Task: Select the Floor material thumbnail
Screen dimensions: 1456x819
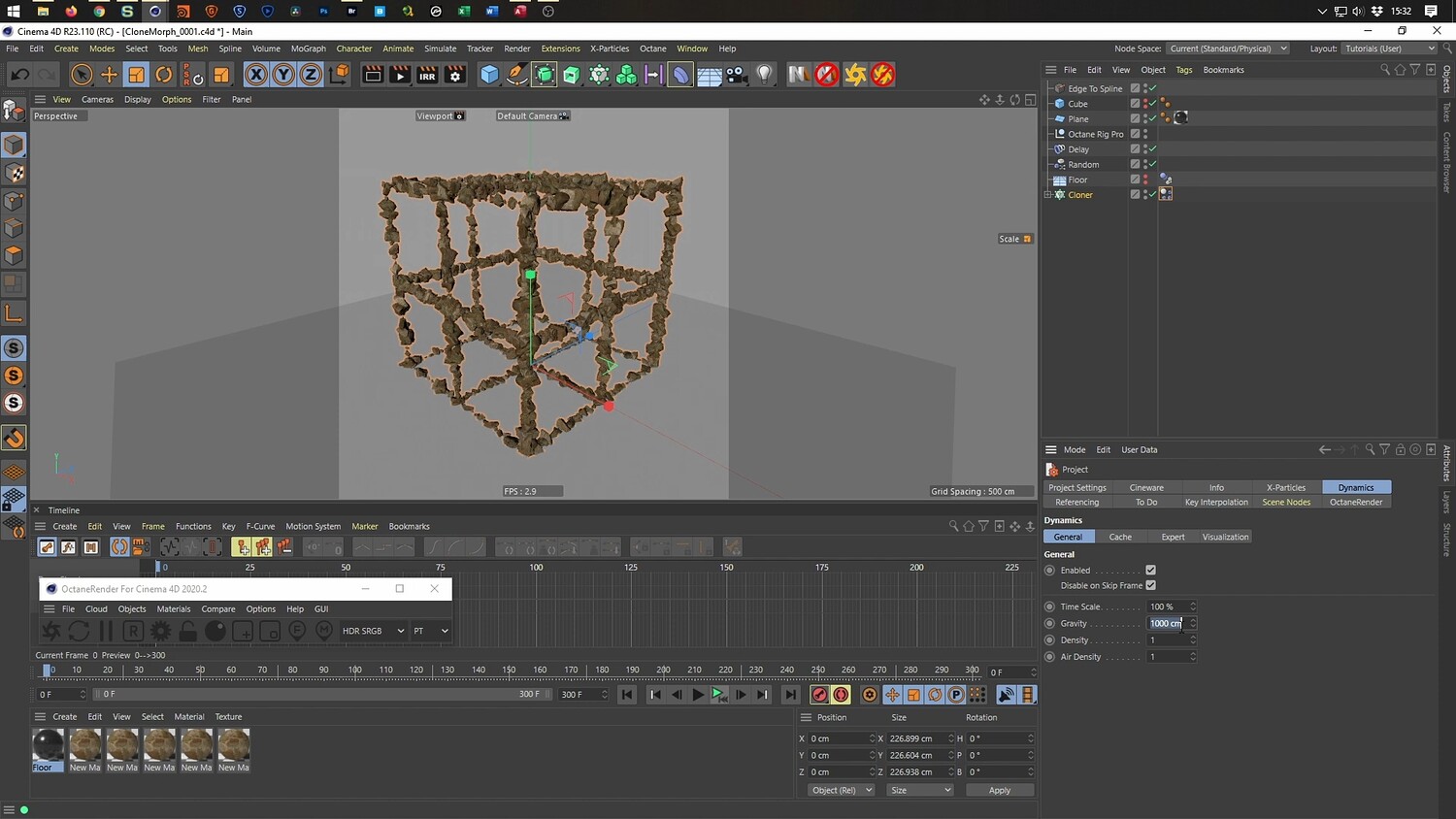Action: click(48, 745)
